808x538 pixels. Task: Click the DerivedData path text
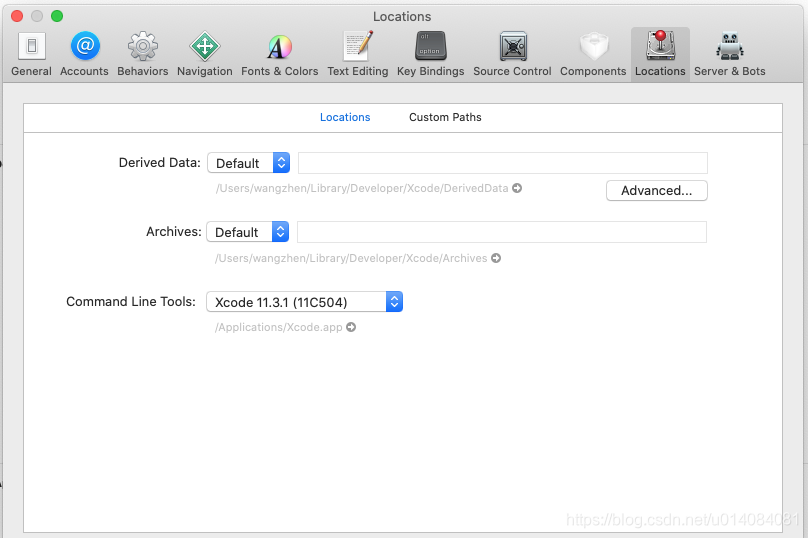pyautogui.click(x=362, y=188)
